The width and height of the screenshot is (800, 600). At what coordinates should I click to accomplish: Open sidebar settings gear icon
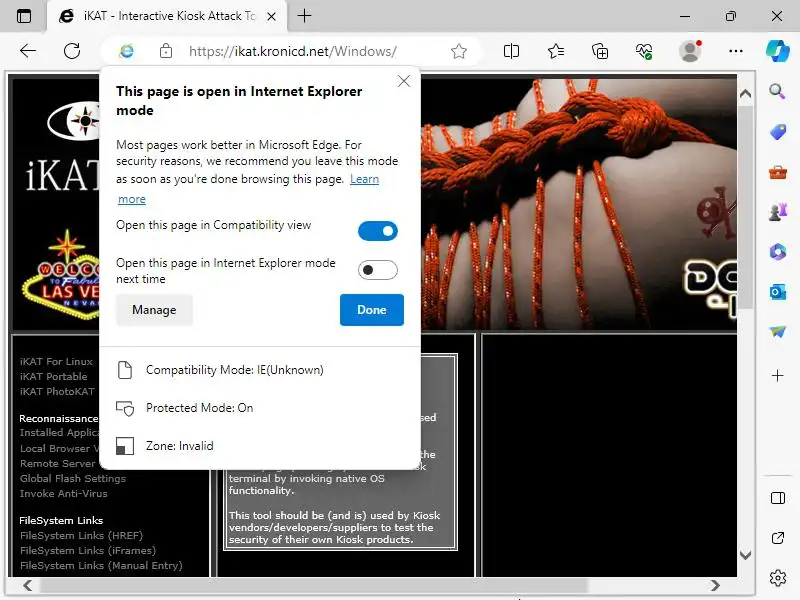tap(778, 578)
